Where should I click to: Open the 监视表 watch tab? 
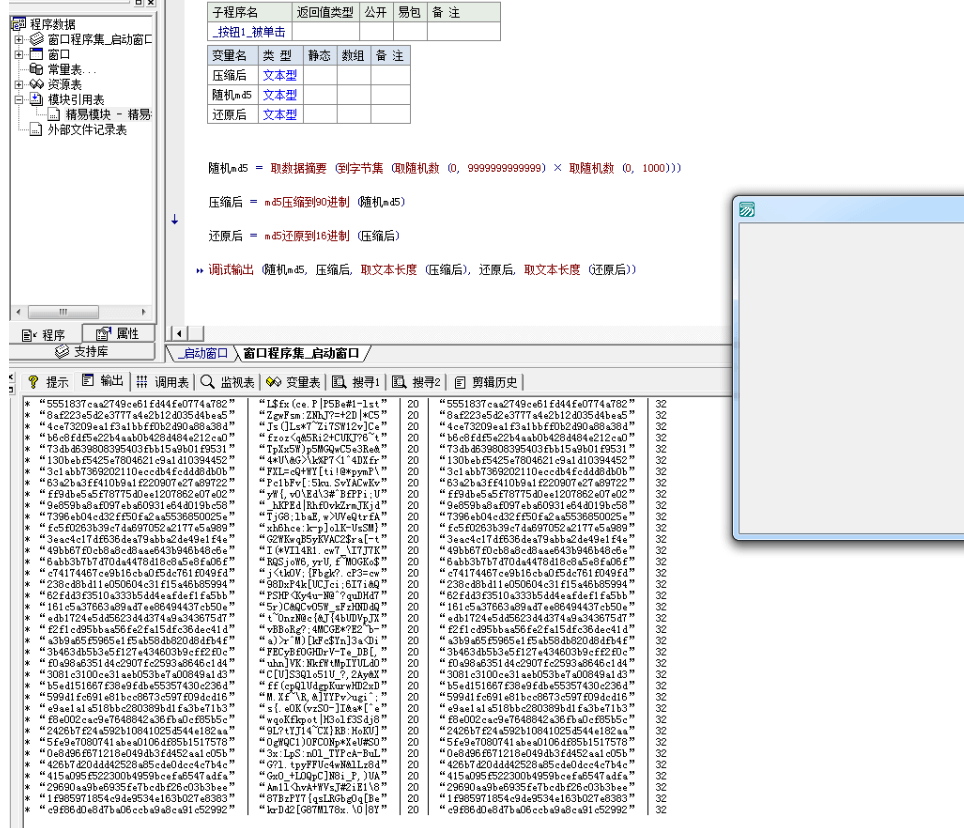point(228,381)
